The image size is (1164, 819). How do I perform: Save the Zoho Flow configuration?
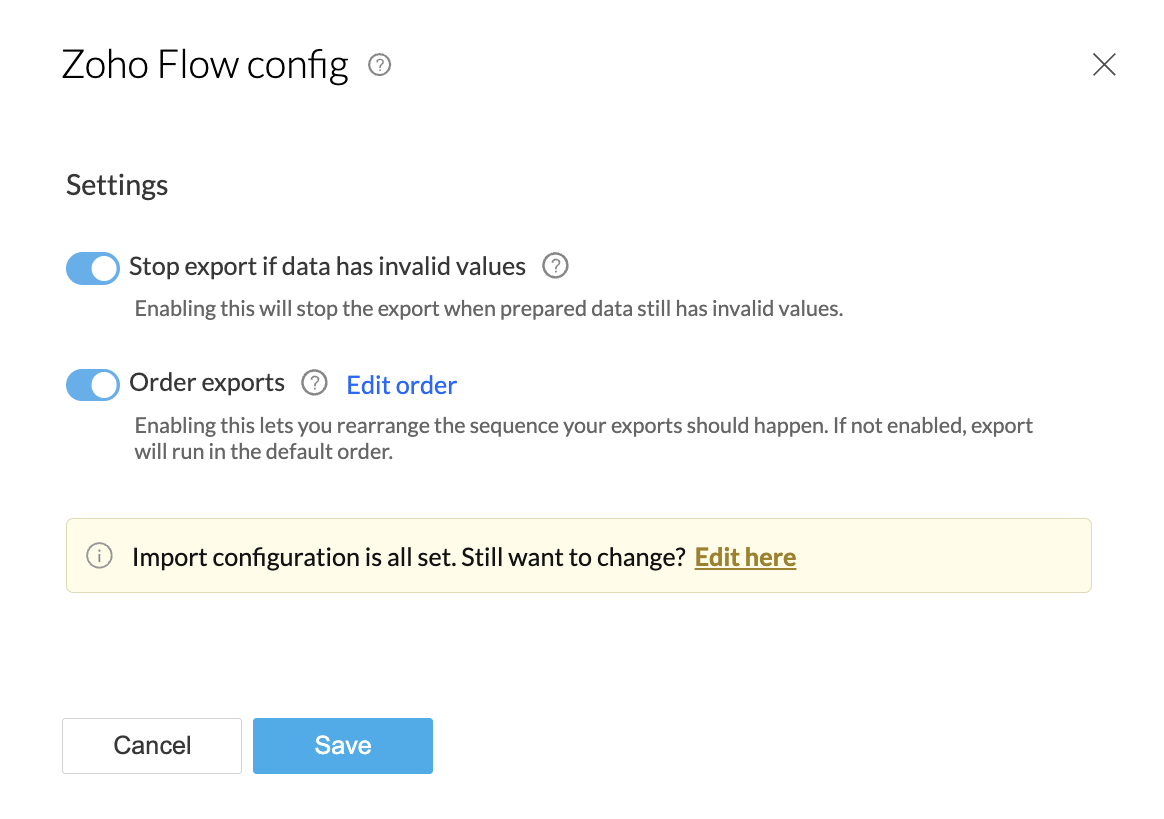tap(342, 745)
